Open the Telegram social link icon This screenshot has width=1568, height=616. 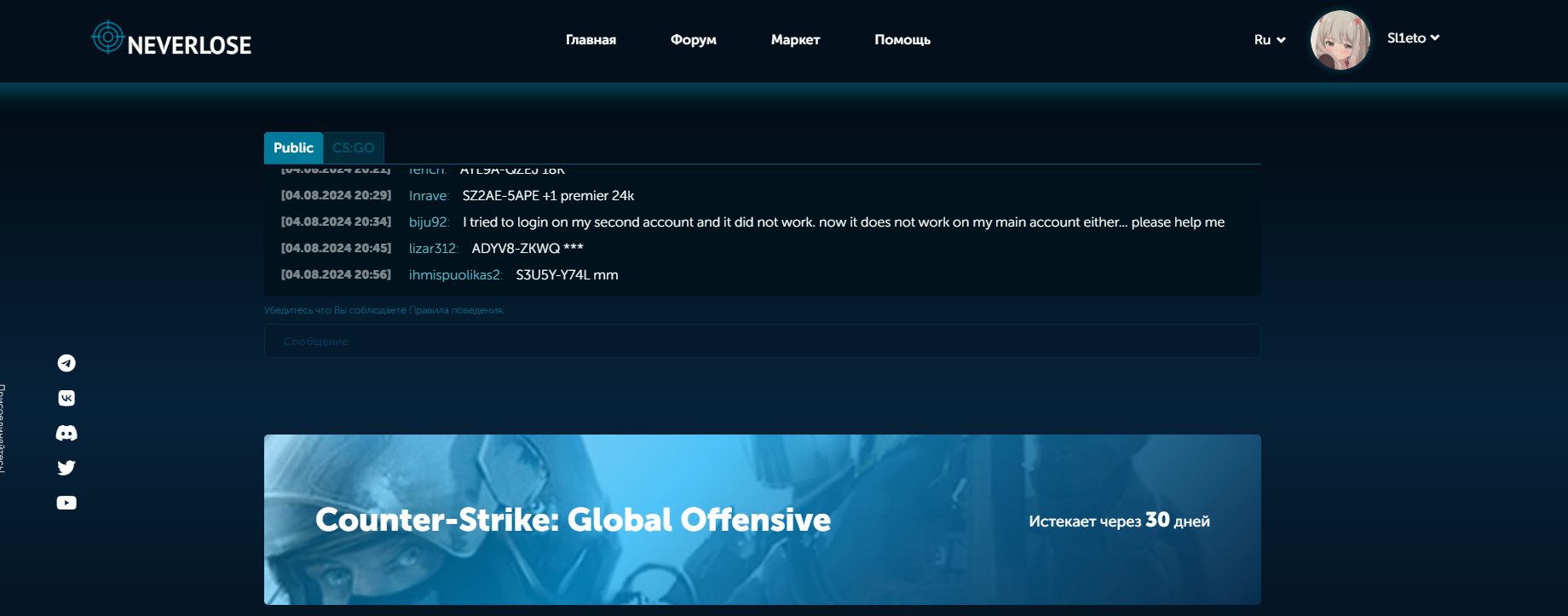(66, 363)
